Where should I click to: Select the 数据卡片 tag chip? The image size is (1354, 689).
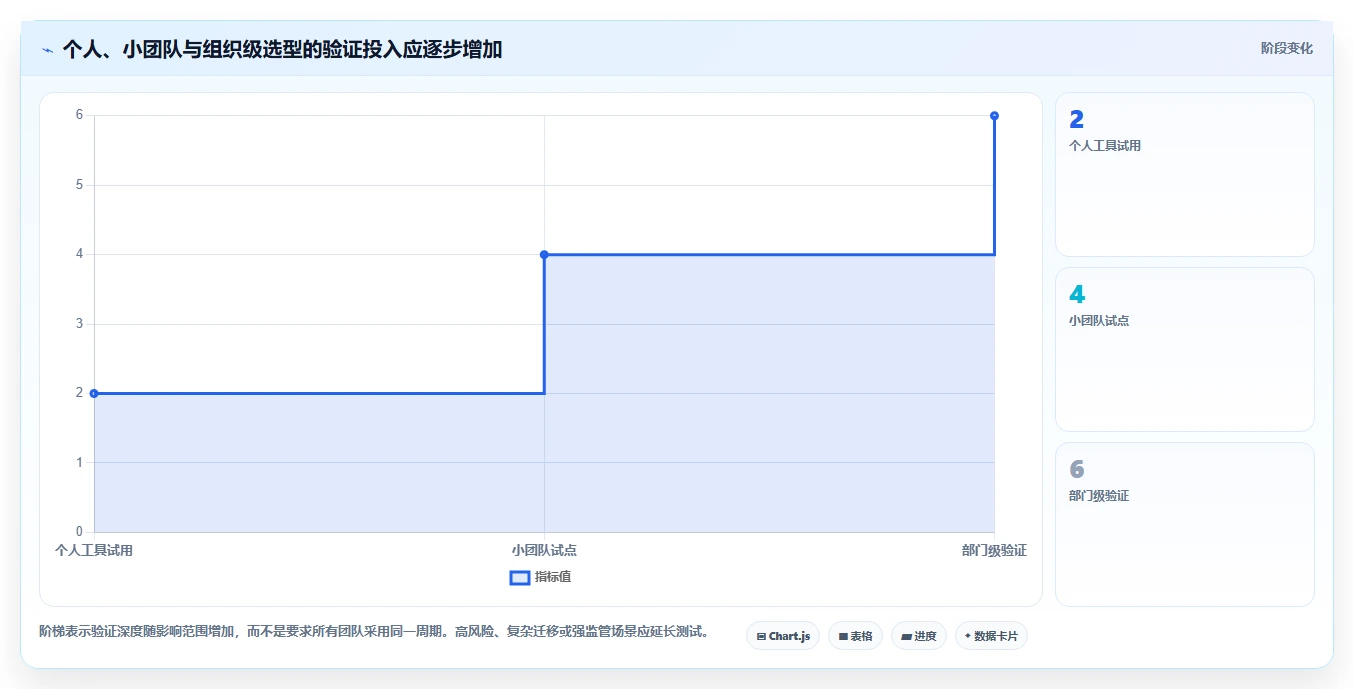(991, 636)
